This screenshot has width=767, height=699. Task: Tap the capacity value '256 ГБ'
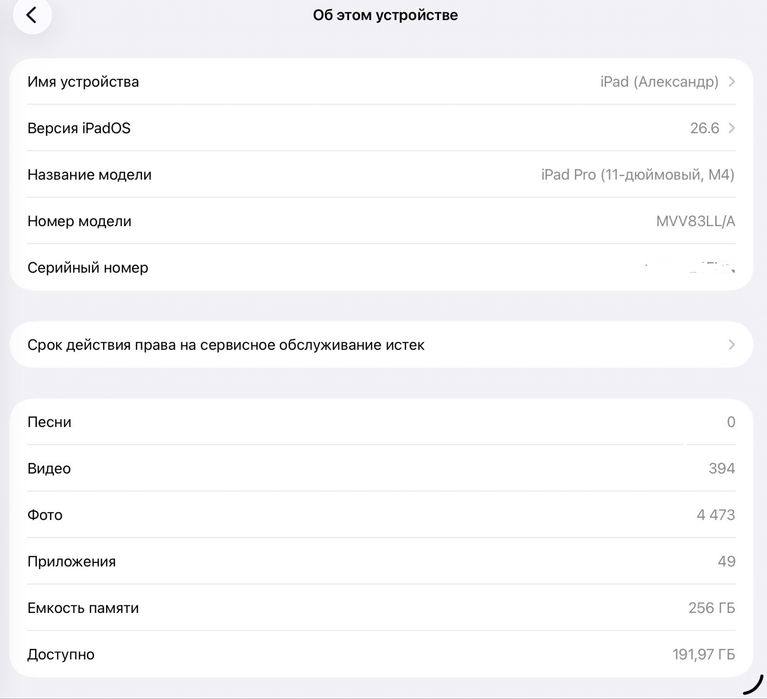[x=712, y=608]
